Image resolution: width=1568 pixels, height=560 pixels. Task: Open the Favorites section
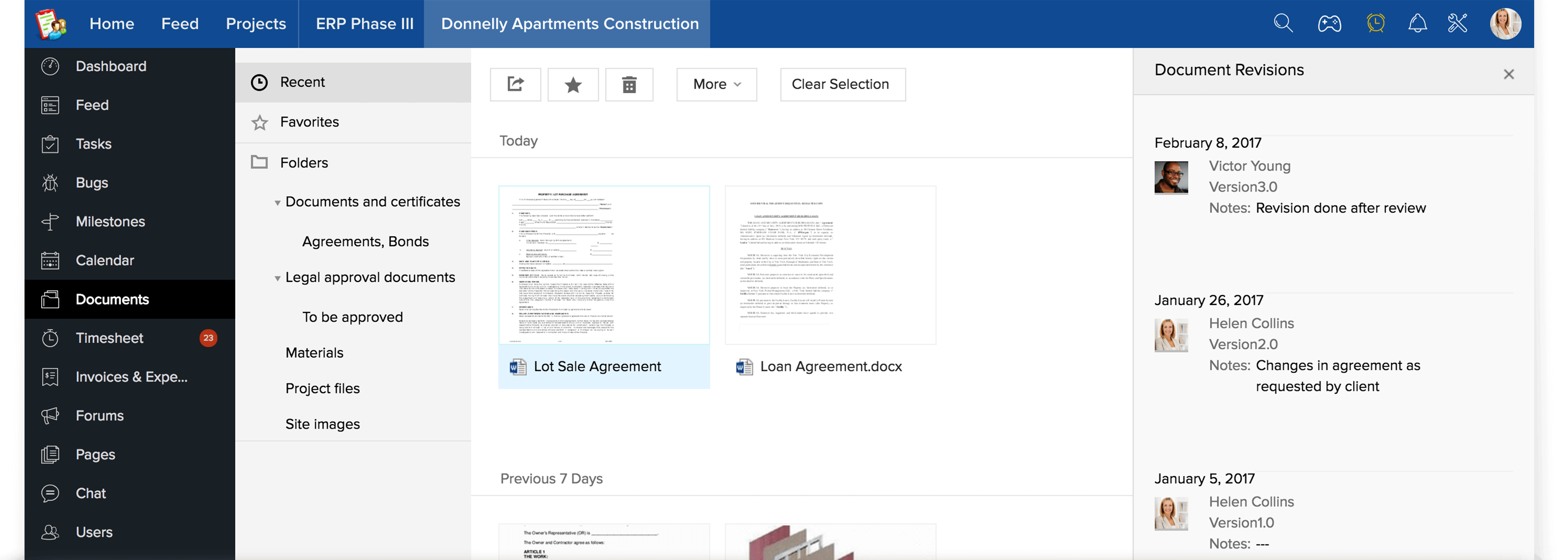tap(309, 122)
